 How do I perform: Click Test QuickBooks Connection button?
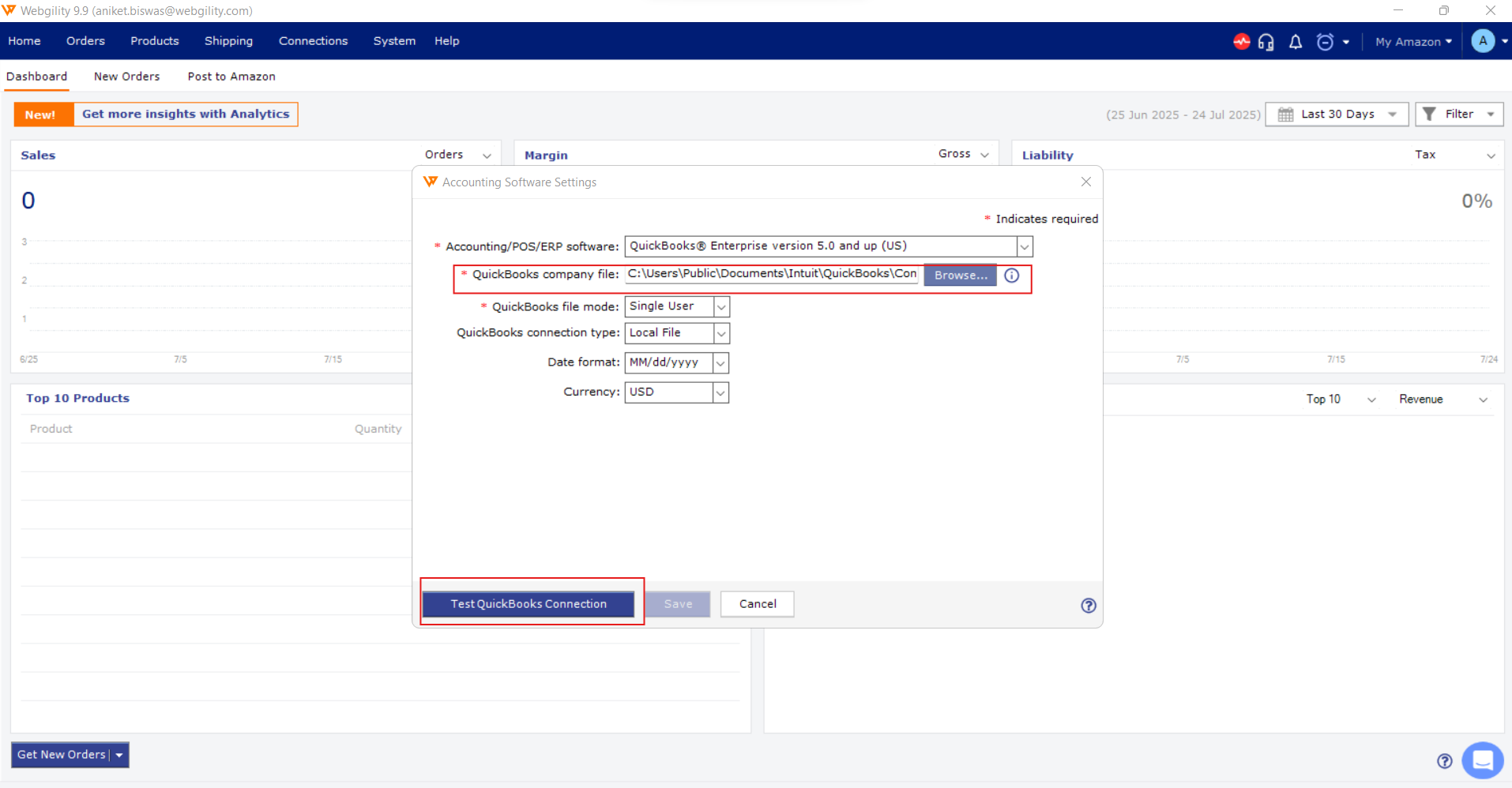coord(528,604)
